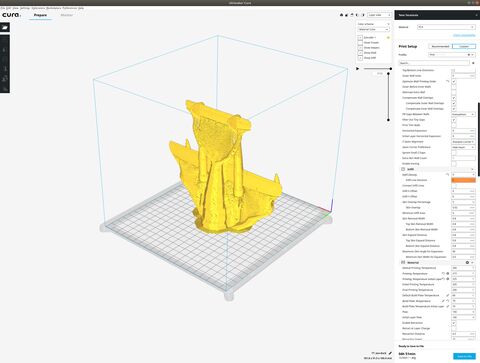Open the printer selector in dark header

[x=437, y=15]
